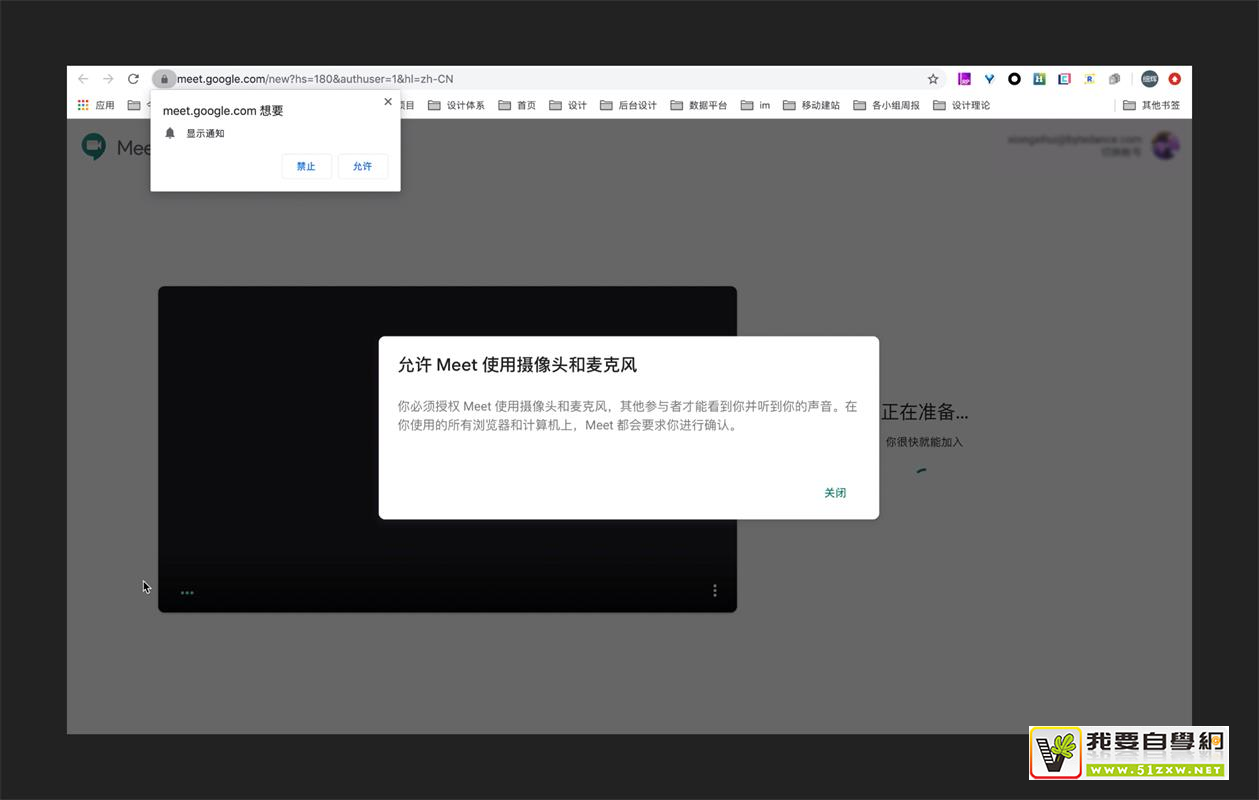Click the 禁止 button in notification popup

click(x=306, y=166)
